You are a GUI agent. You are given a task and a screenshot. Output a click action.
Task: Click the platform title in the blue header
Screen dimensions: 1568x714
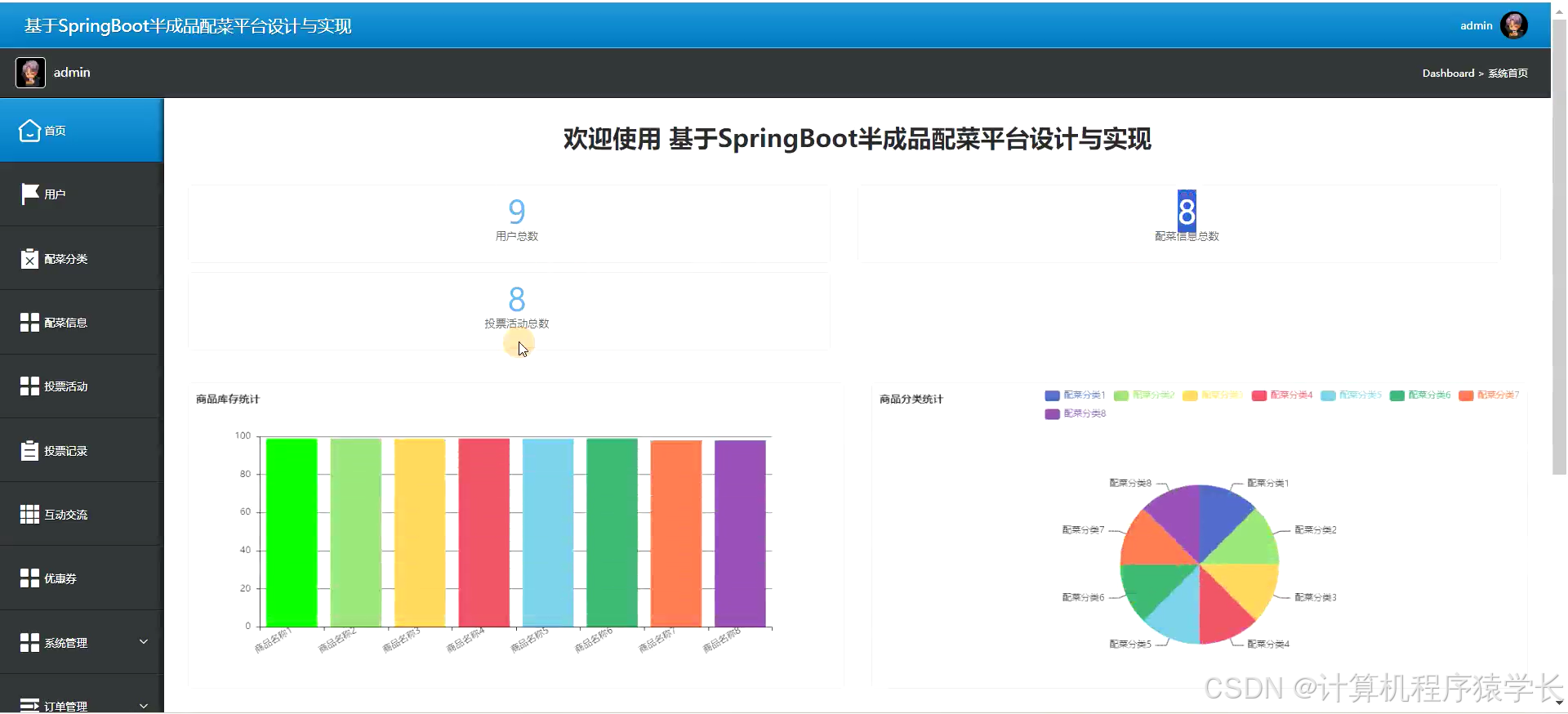(x=188, y=25)
